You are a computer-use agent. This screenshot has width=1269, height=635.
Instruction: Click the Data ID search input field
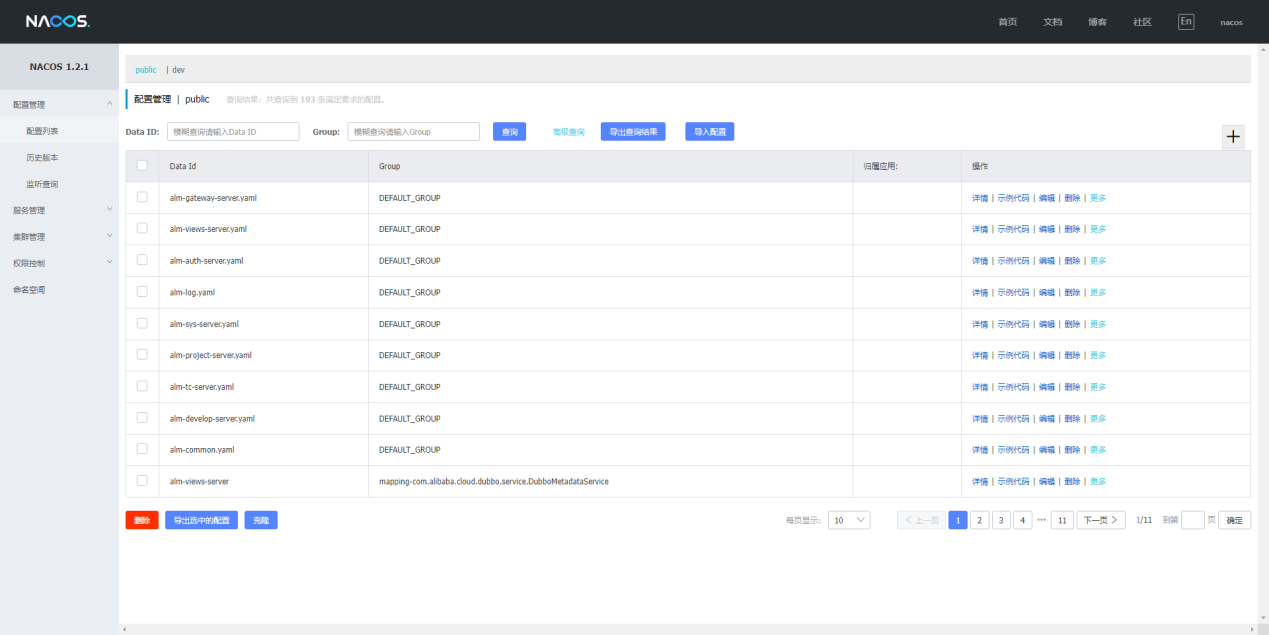click(x=233, y=132)
